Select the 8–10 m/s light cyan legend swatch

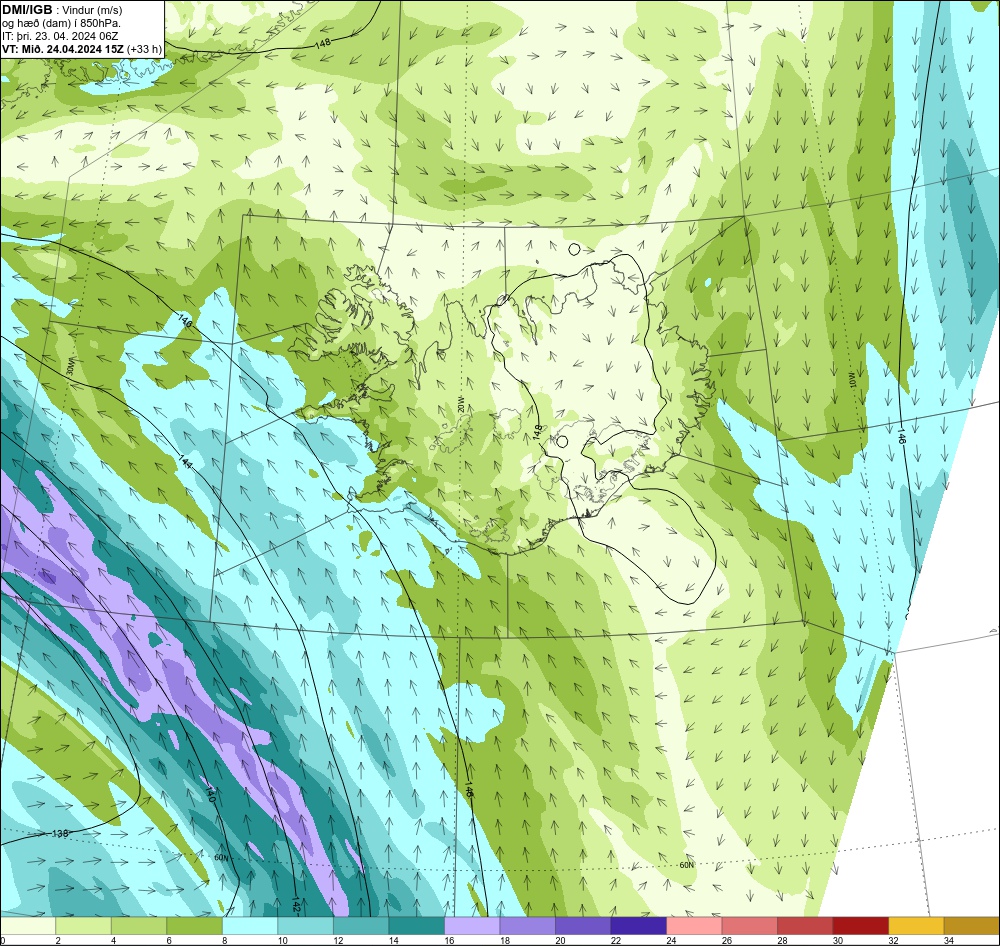click(x=250, y=926)
